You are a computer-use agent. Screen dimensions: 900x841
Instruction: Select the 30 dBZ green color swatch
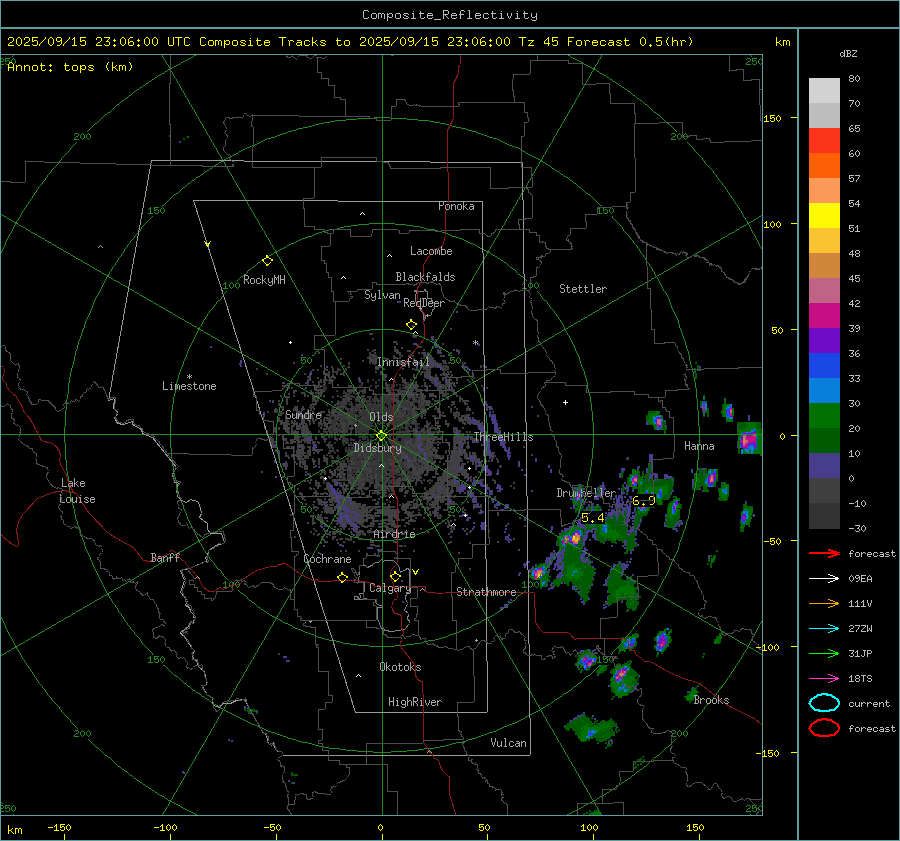point(824,415)
